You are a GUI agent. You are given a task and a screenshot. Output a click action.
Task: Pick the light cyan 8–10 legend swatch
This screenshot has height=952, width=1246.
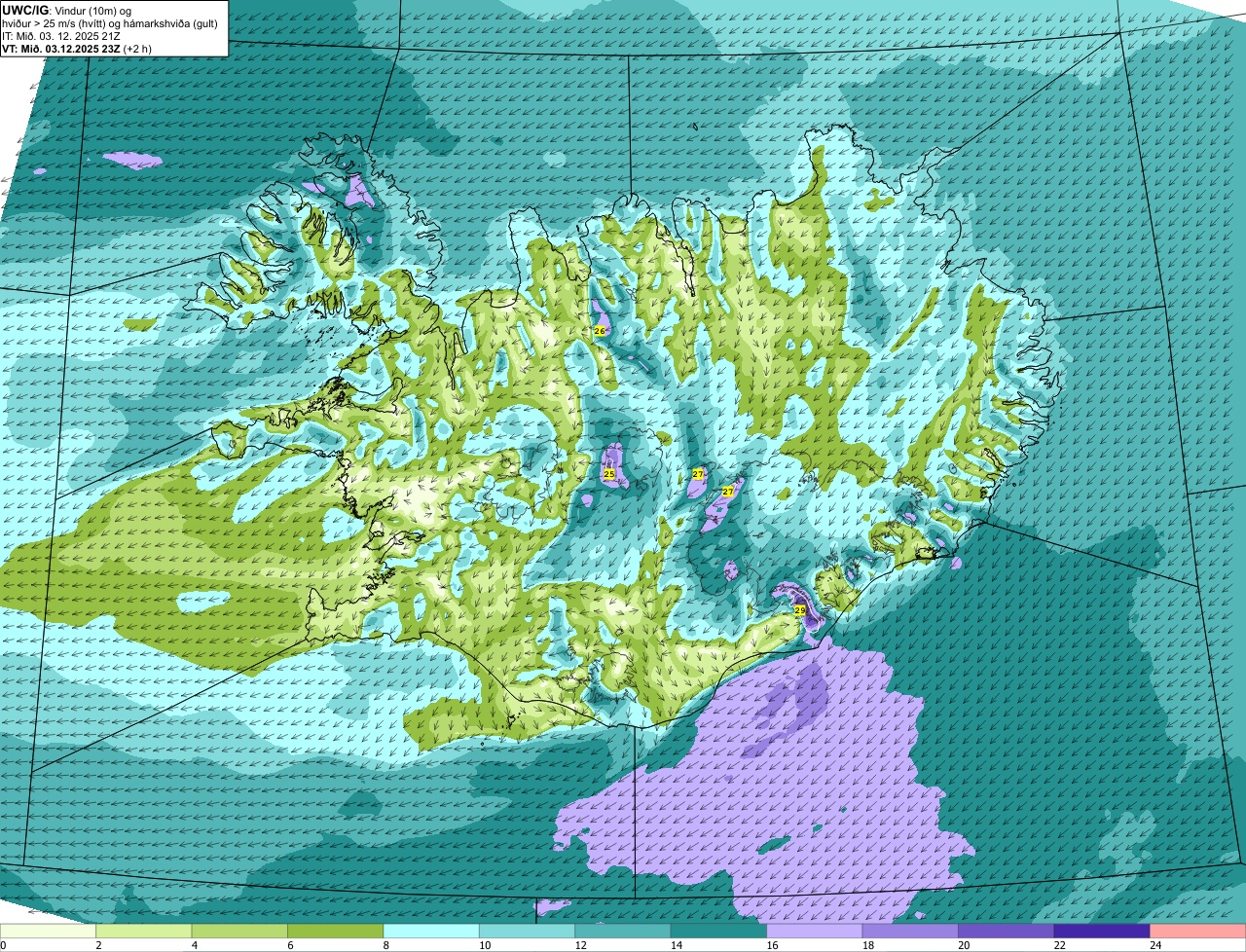point(431,932)
